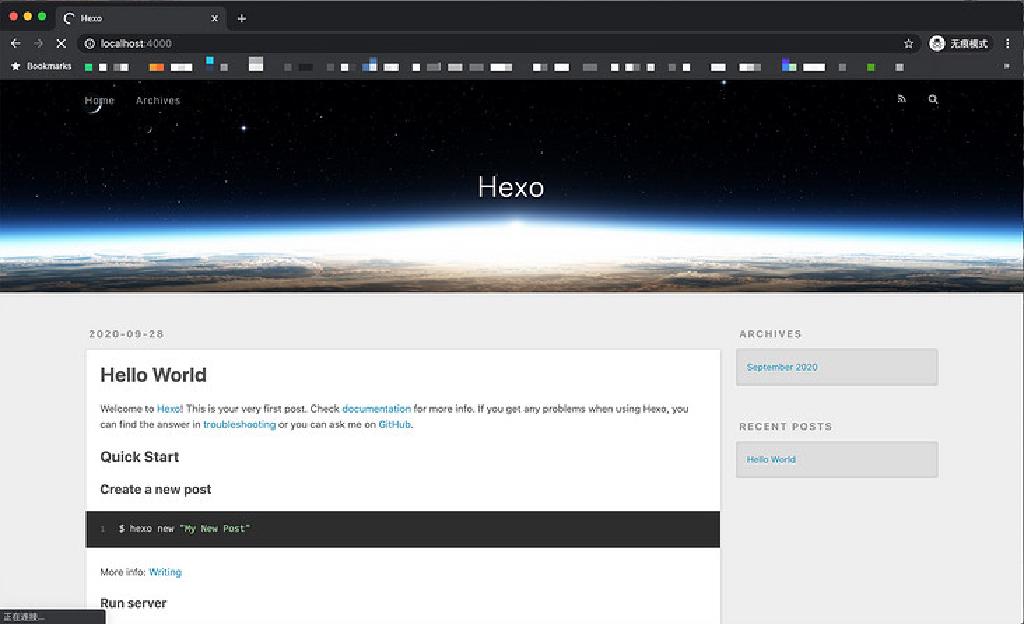
Task: Click the browser back arrow
Action: (x=15, y=44)
